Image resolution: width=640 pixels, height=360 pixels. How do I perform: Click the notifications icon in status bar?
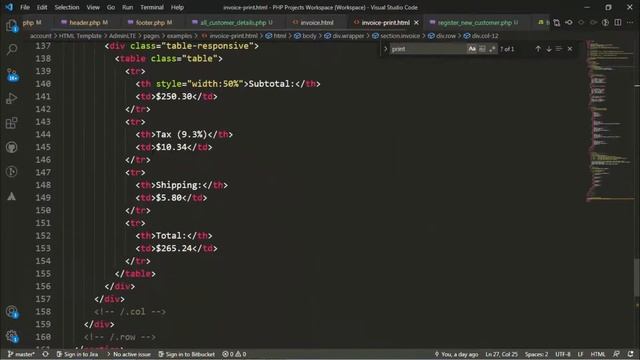(x=631, y=354)
